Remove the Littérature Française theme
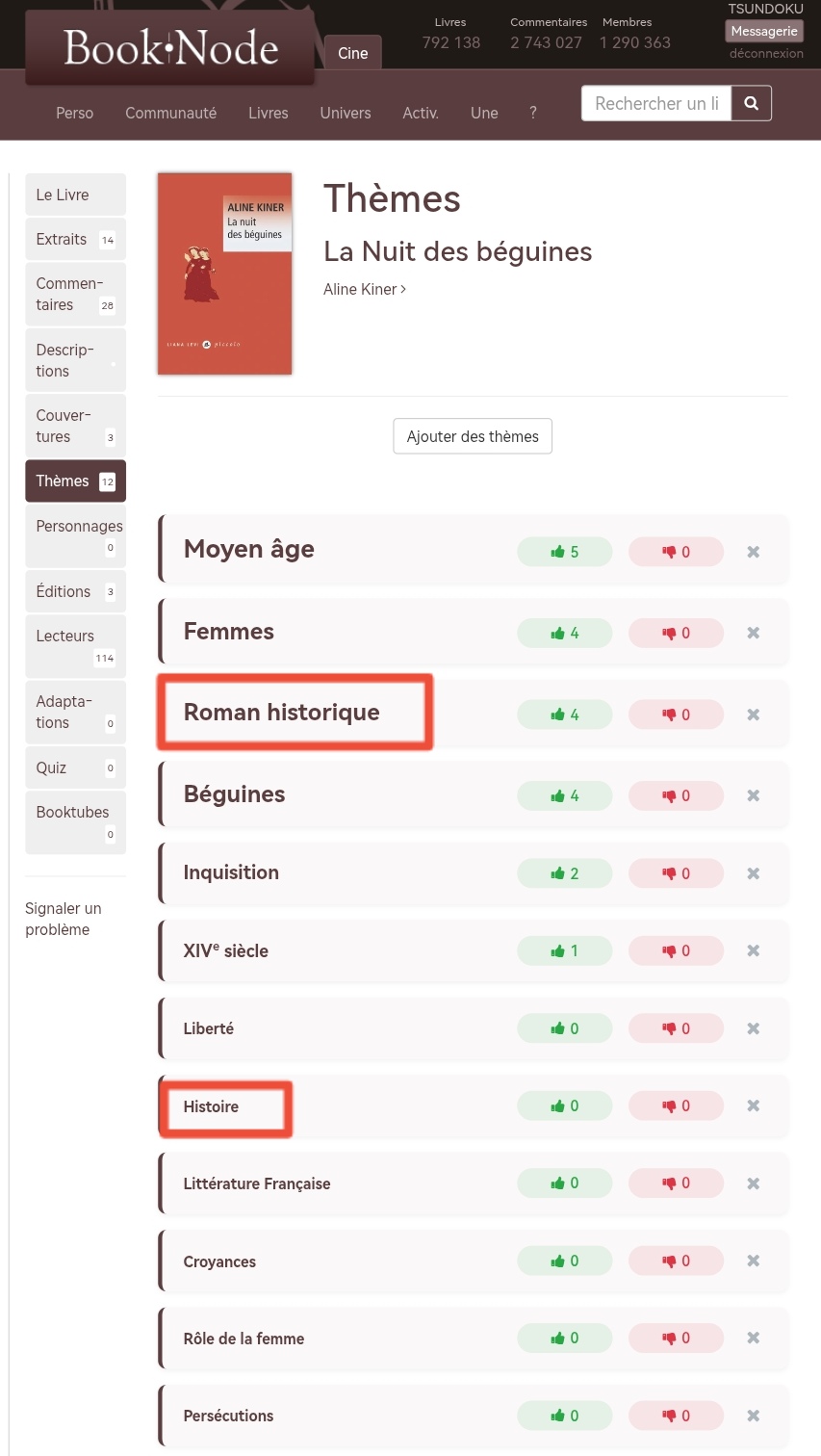Screen dimensions: 821x1456 tap(754, 1183)
